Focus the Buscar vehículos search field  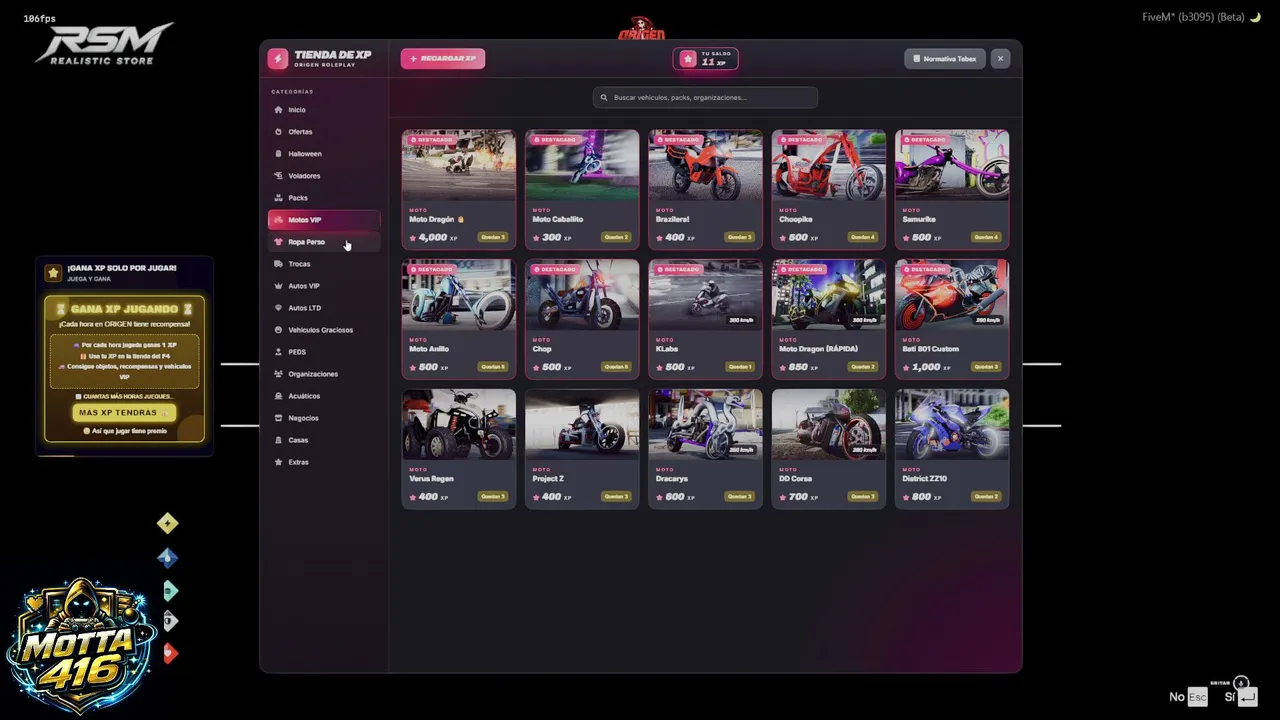[705, 97]
